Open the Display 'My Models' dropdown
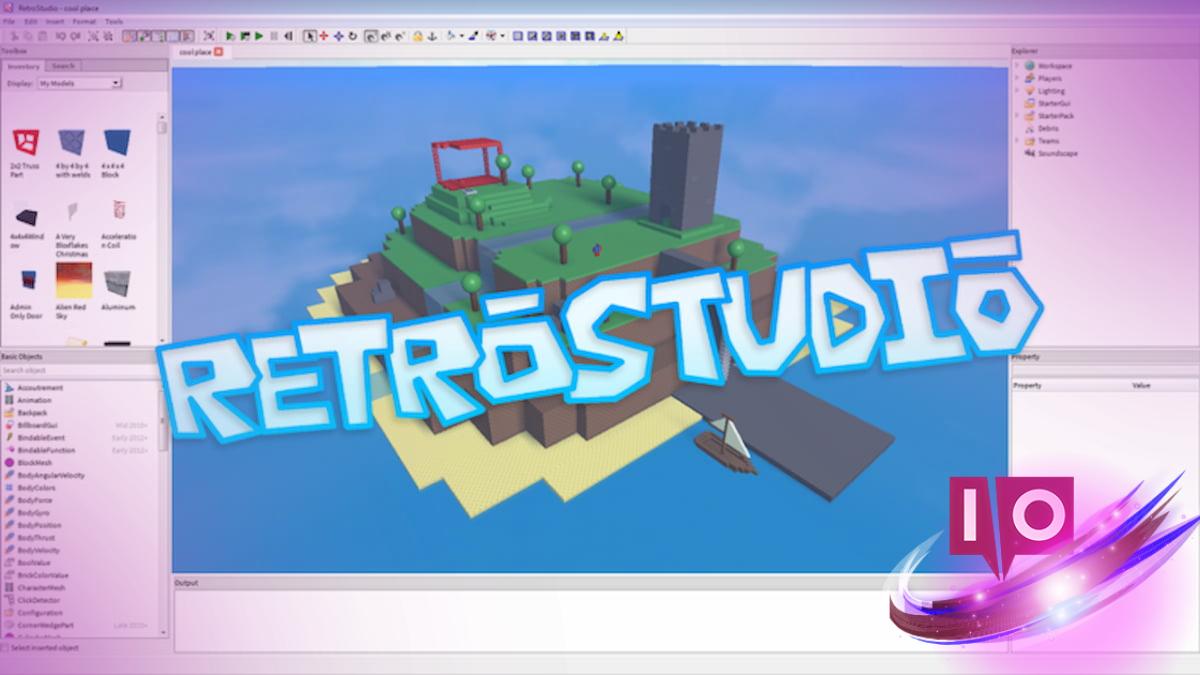Viewport: 1200px width, 675px height. 79,83
